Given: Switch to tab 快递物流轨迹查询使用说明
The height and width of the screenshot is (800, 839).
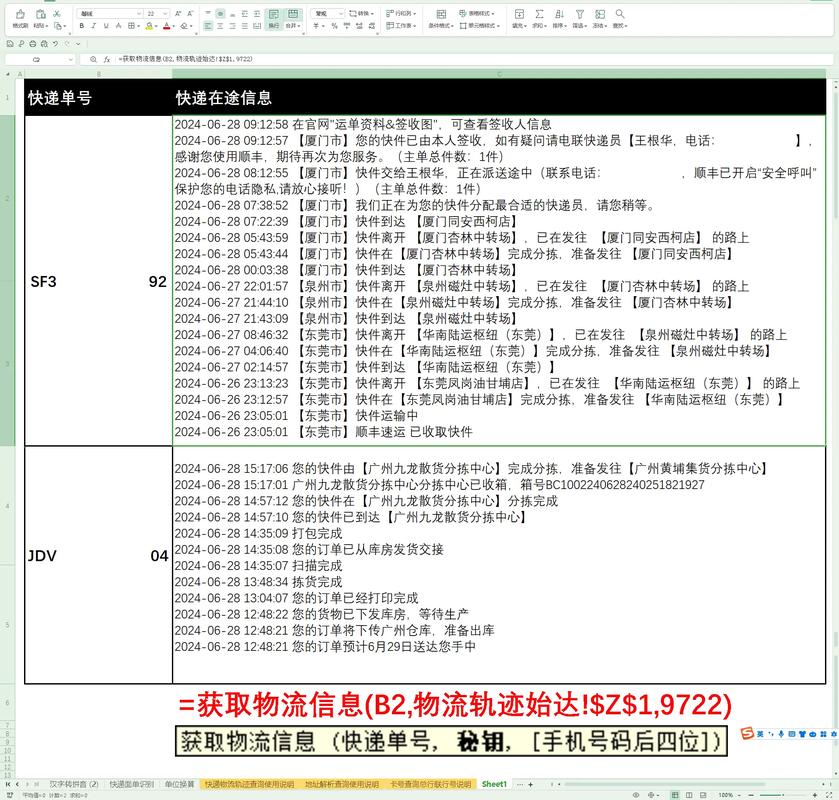Looking at the screenshot, I should pyautogui.click(x=249, y=784).
